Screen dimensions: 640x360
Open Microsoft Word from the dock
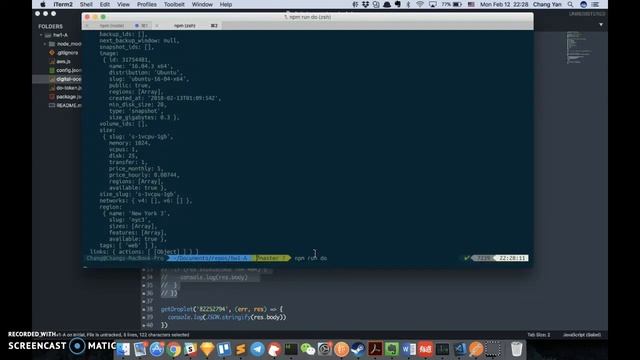[408, 349]
